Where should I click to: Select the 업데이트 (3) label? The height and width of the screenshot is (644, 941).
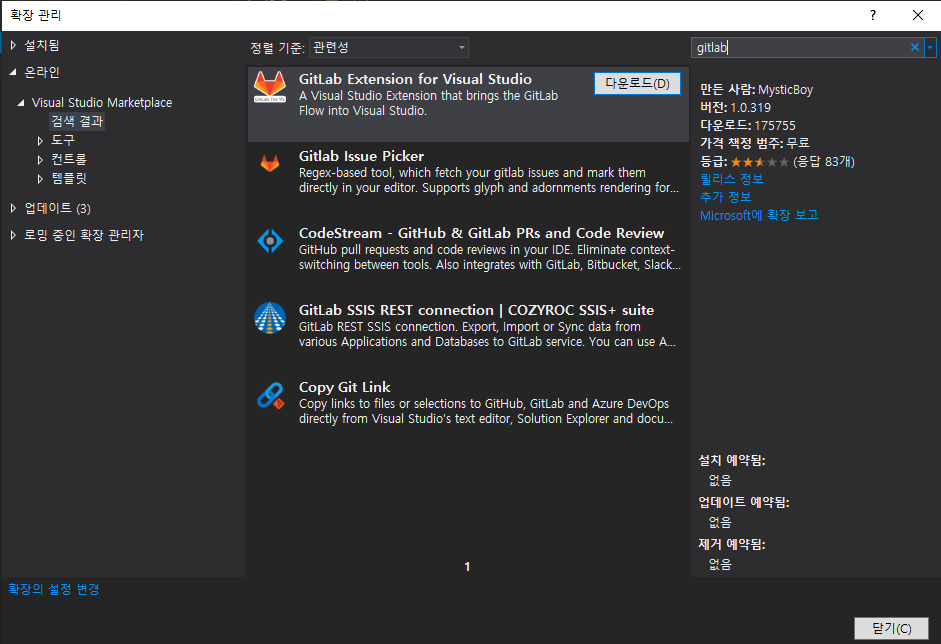(x=57, y=208)
